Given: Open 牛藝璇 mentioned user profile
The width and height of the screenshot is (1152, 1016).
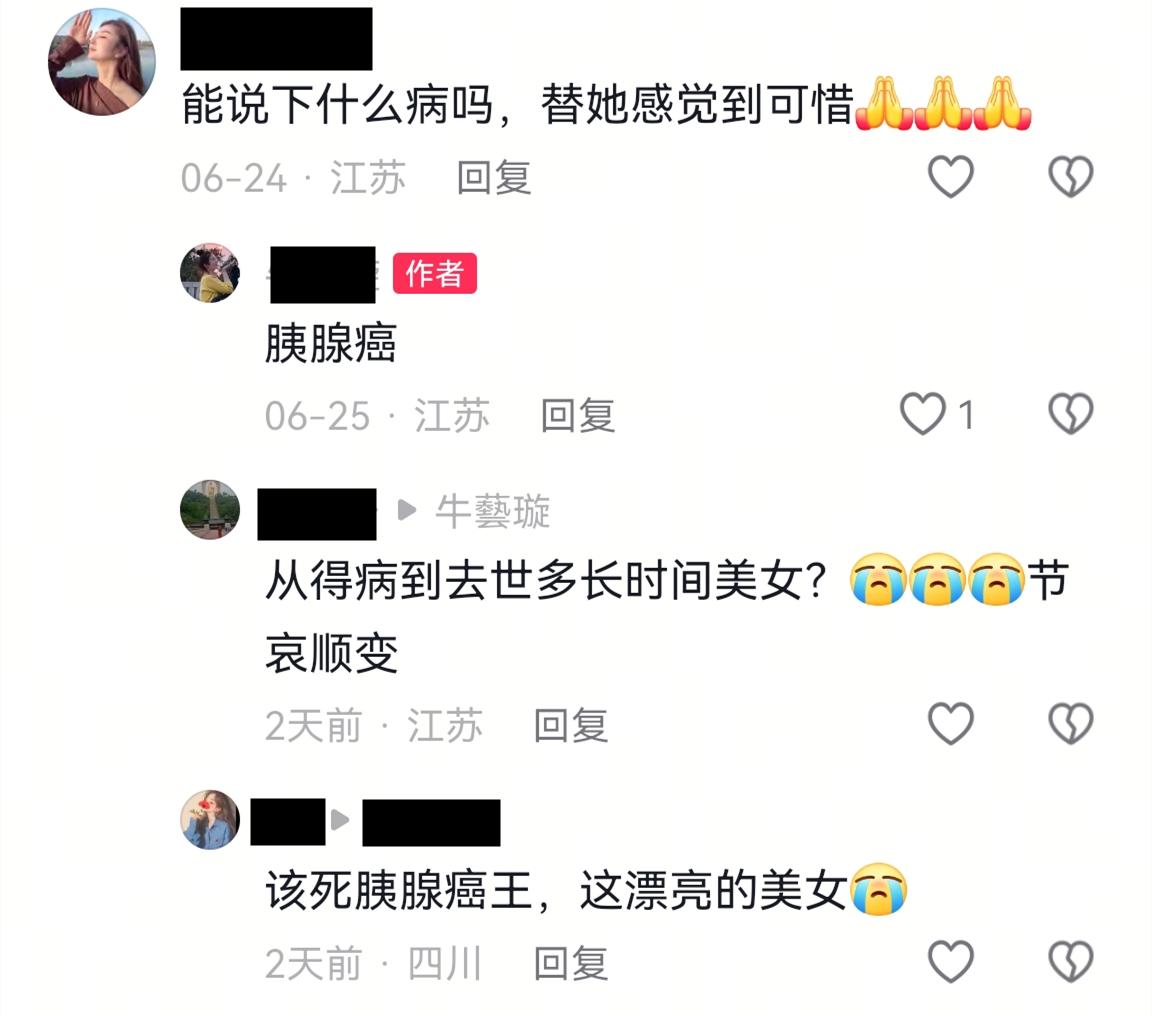Looking at the screenshot, I should point(492,511).
